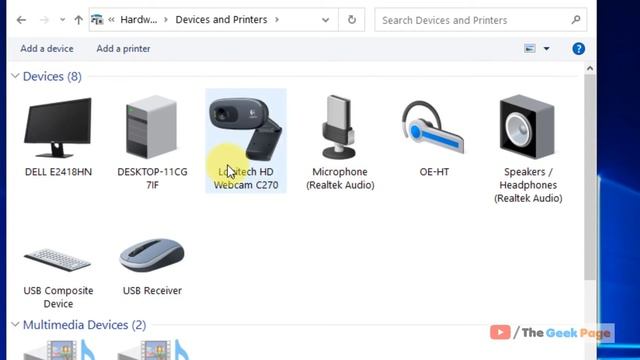This screenshot has width=640, height=360.
Task: Click the Search Devices and Printers field
Action: (480, 20)
